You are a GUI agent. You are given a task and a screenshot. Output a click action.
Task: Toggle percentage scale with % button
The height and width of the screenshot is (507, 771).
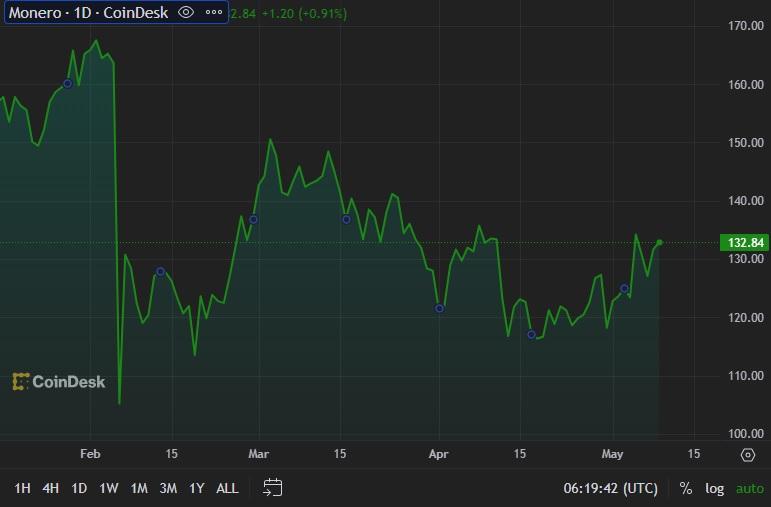point(686,489)
